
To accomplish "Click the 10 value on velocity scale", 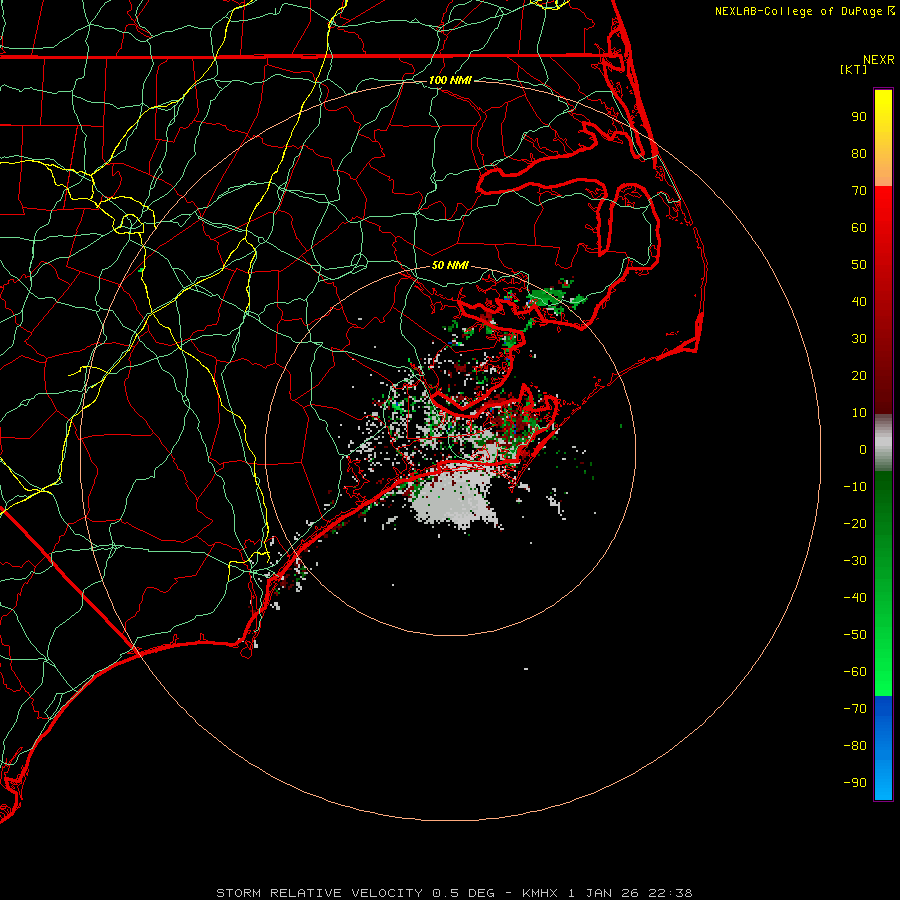I will [x=859, y=413].
